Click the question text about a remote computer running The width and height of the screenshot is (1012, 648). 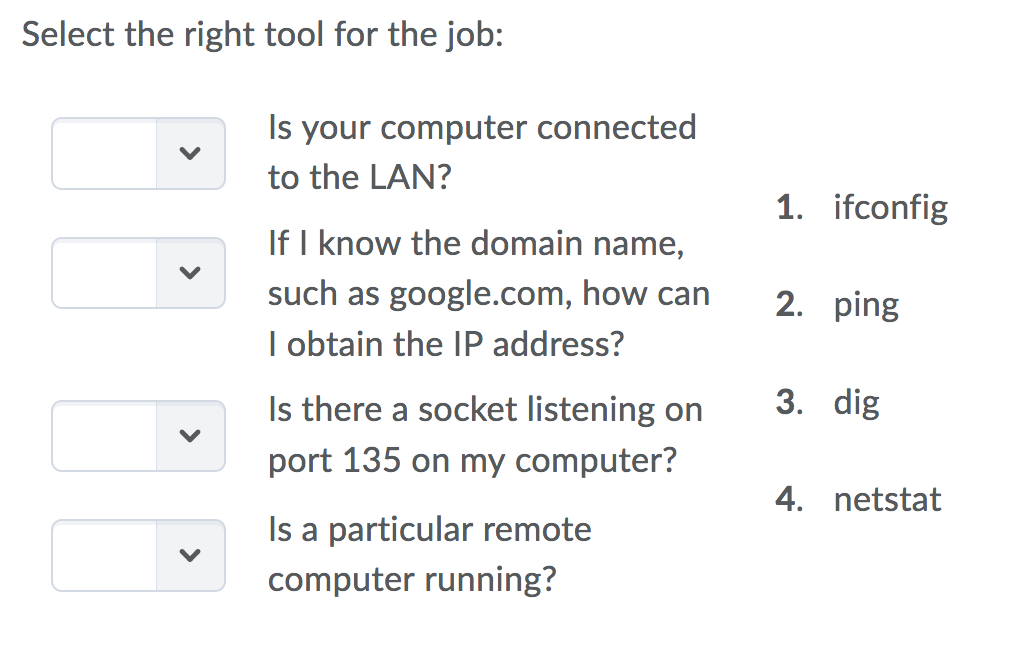click(x=429, y=554)
